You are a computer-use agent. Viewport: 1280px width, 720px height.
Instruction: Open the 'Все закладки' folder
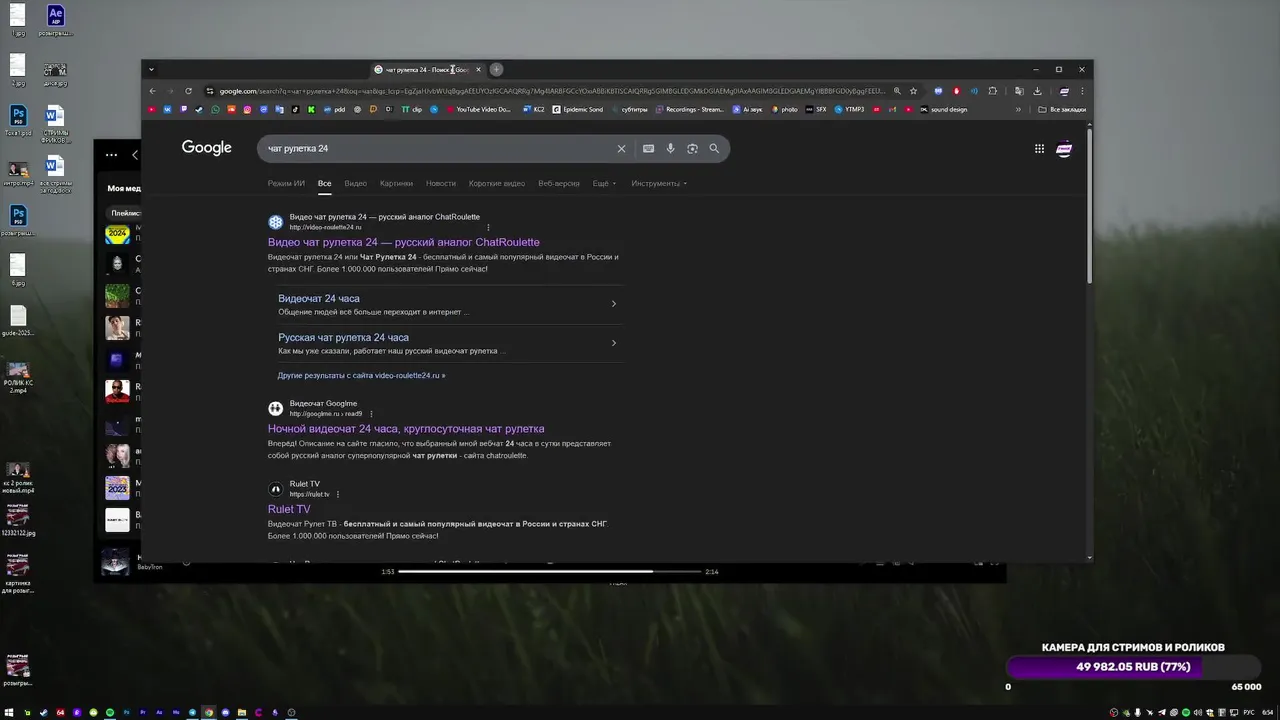click(x=1062, y=109)
